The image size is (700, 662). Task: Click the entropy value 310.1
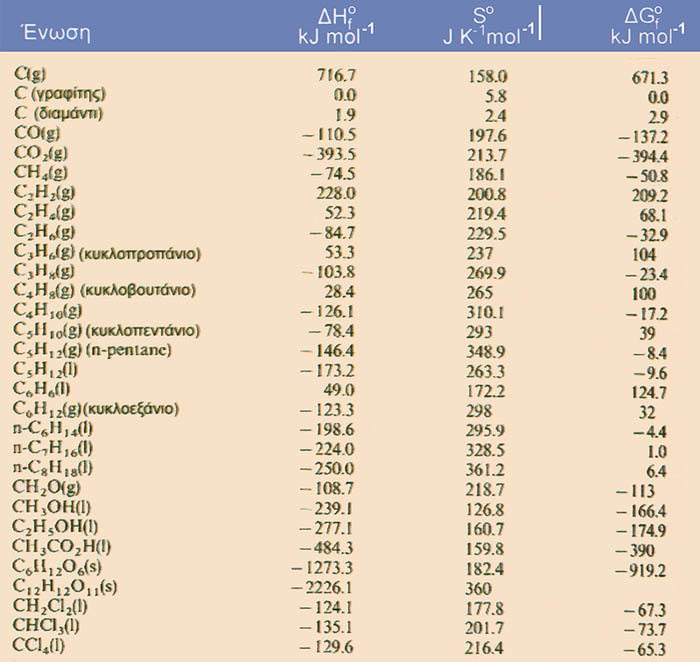pyautogui.click(x=486, y=312)
